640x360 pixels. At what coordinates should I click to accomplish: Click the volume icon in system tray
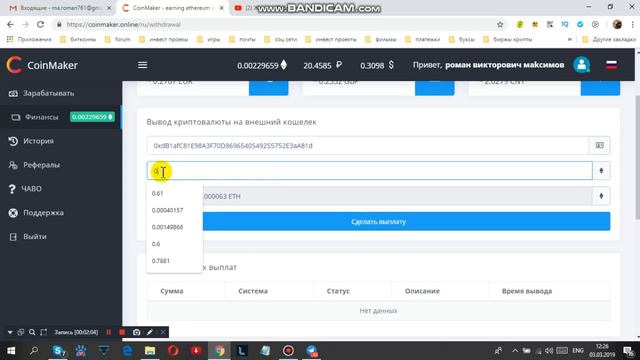(549, 351)
